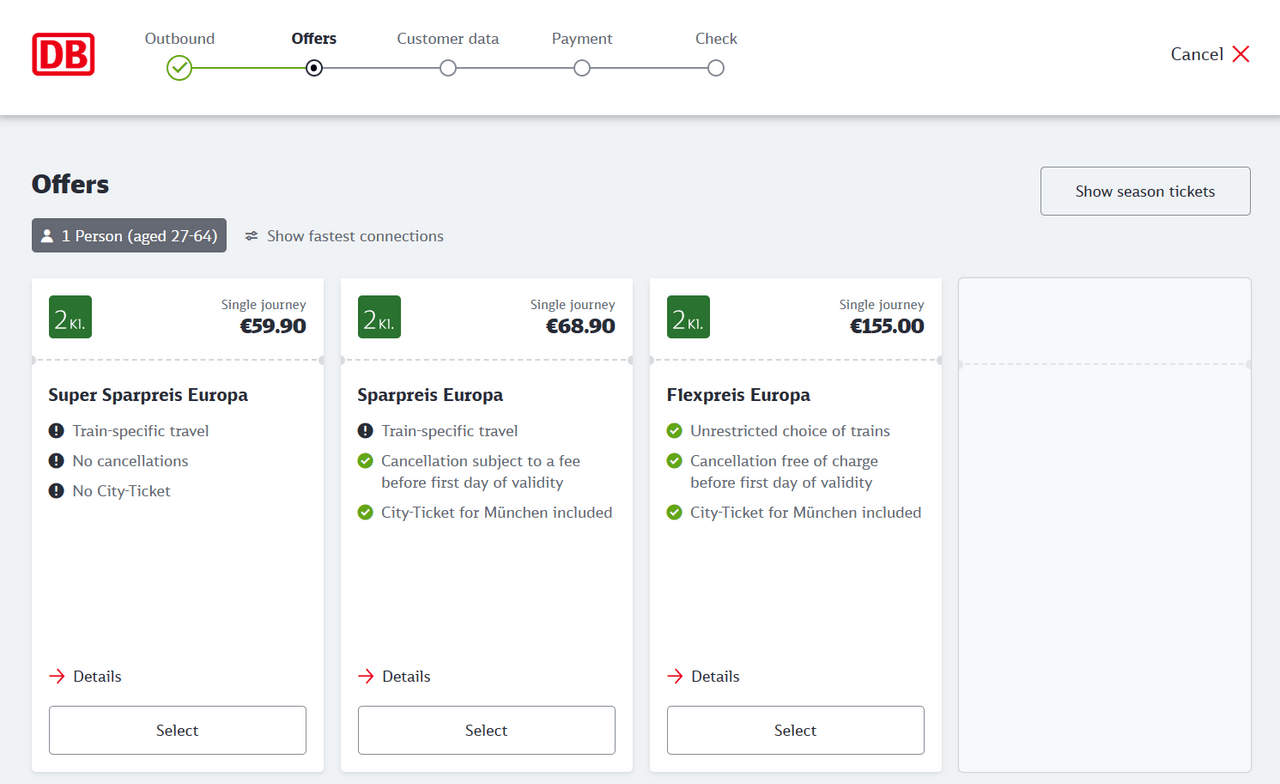Cancel the booking via Cancel text
The height and width of the screenshot is (784, 1280).
(x=1197, y=54)
